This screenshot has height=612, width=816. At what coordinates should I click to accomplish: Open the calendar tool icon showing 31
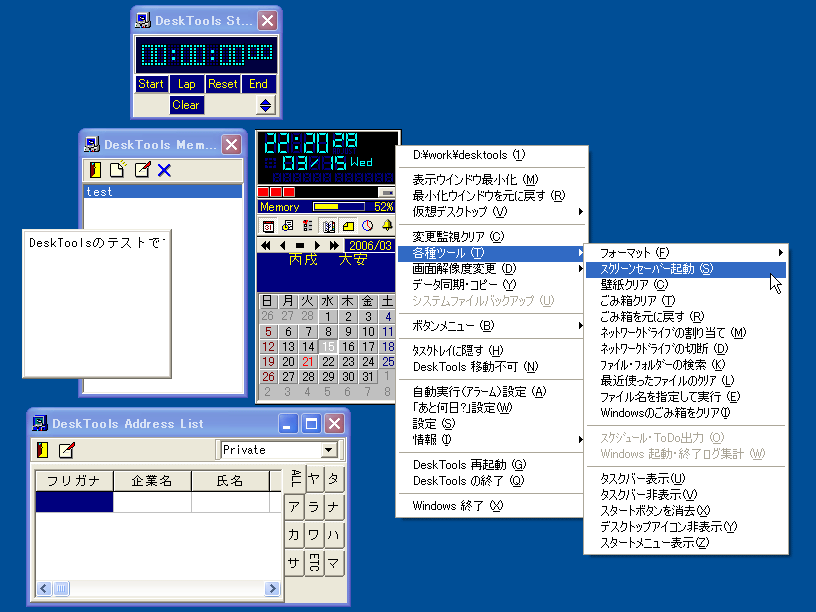click(268, 226)
